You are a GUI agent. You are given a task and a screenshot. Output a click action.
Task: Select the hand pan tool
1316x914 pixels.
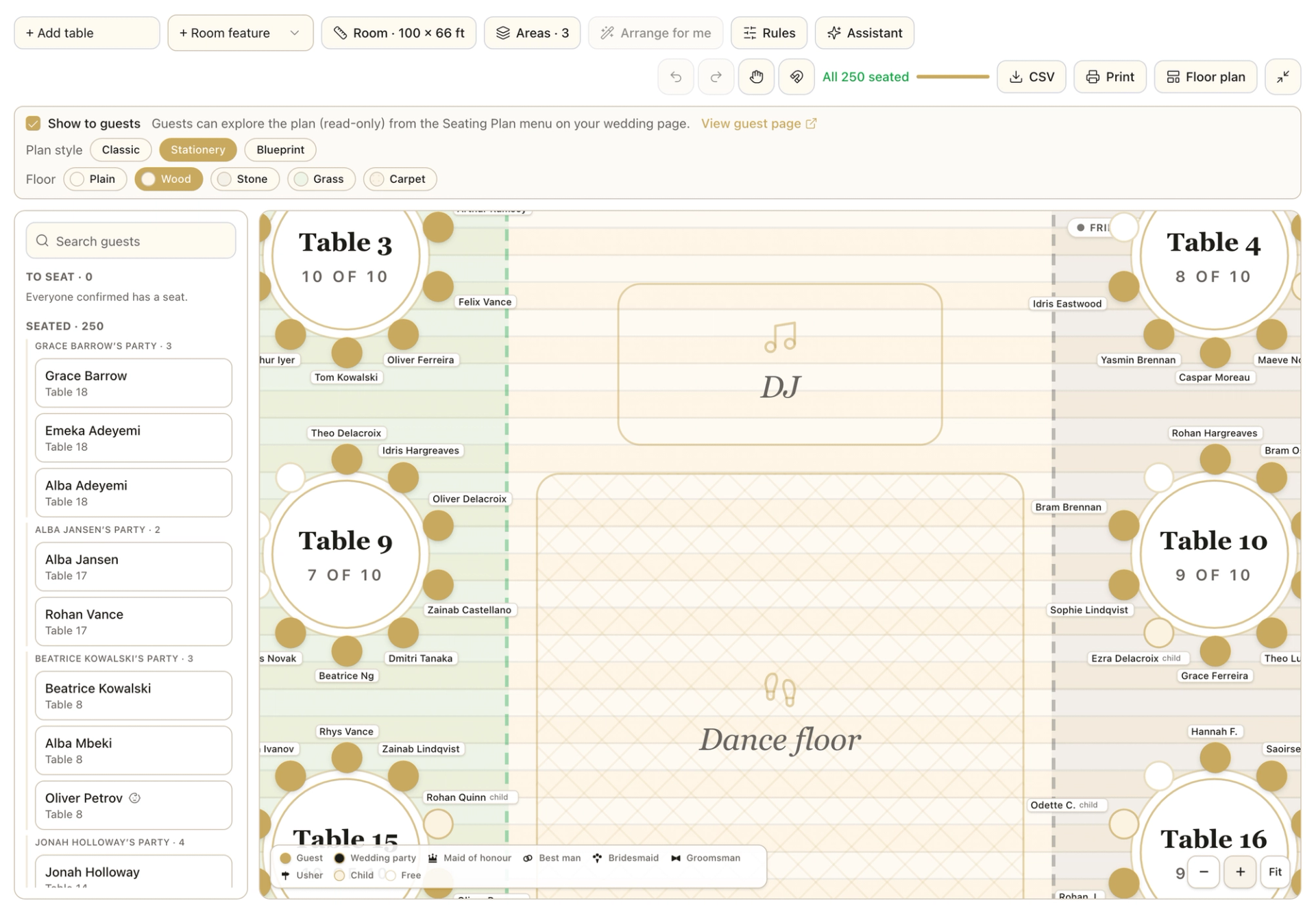(756, 77)
